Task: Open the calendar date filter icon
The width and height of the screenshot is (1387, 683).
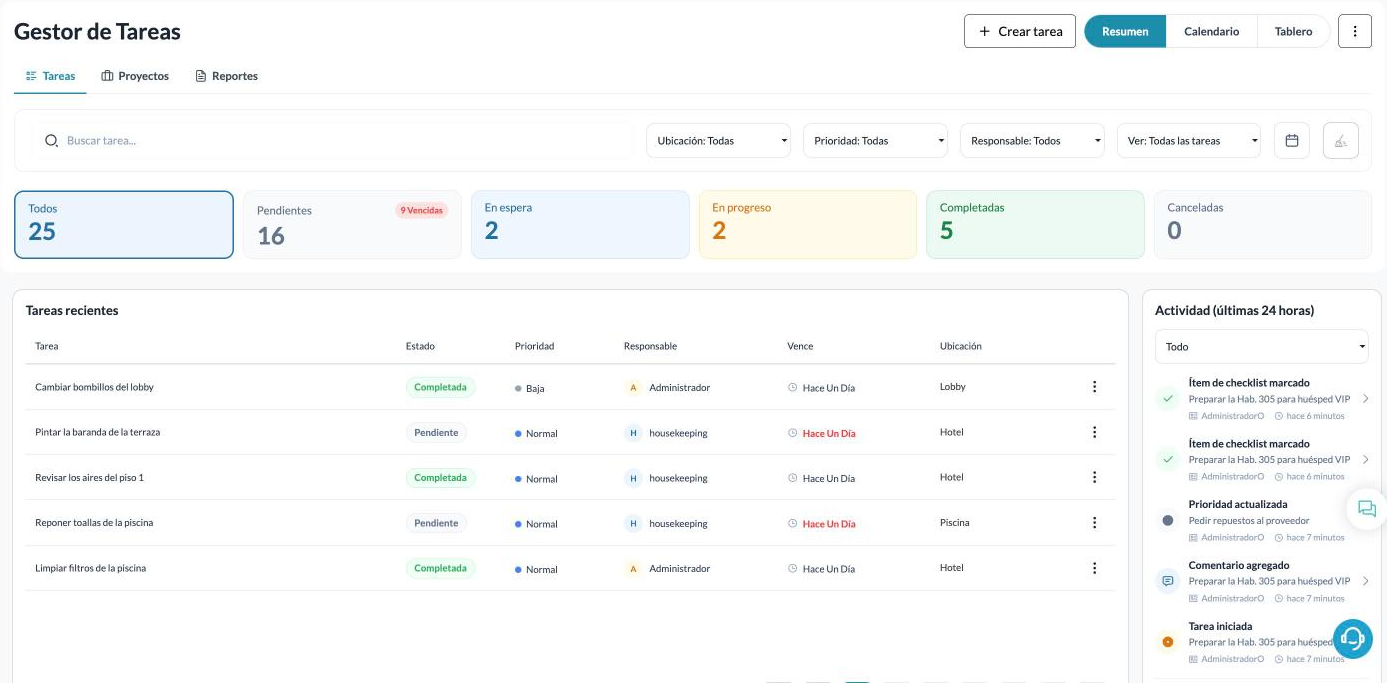Action: point(1291,141)
